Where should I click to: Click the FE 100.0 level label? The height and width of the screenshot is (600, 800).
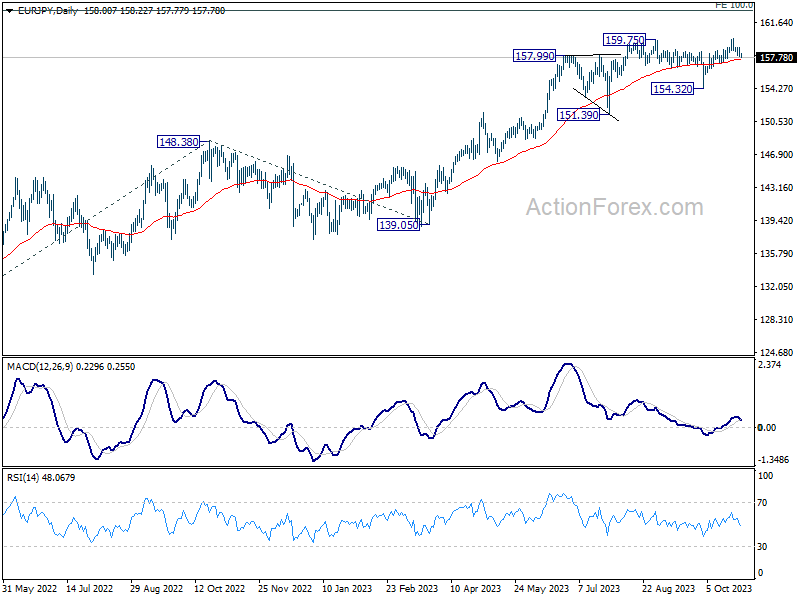[x=734, y=5]
